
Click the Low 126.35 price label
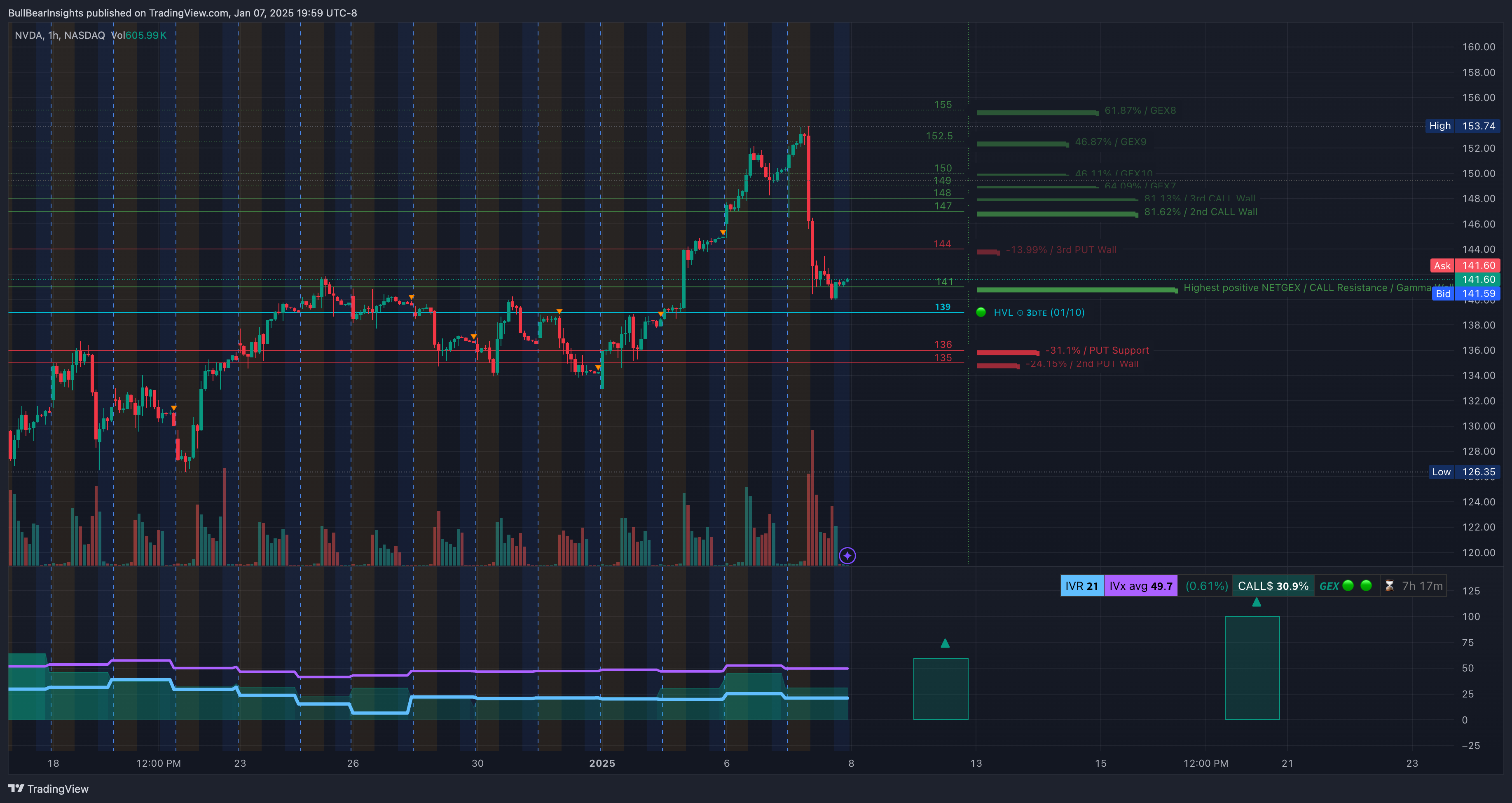tap(1465, 472)
